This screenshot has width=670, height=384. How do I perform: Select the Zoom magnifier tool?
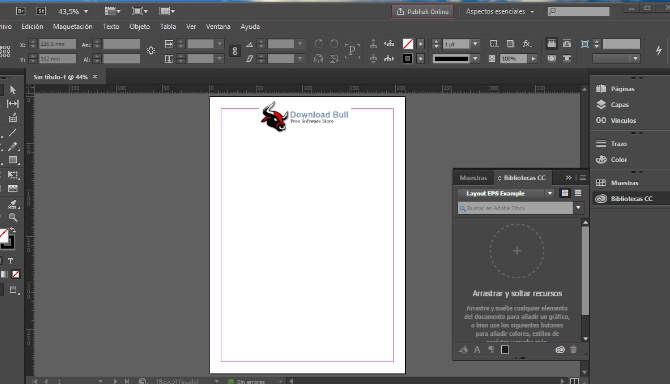click(x=12, y=217)
